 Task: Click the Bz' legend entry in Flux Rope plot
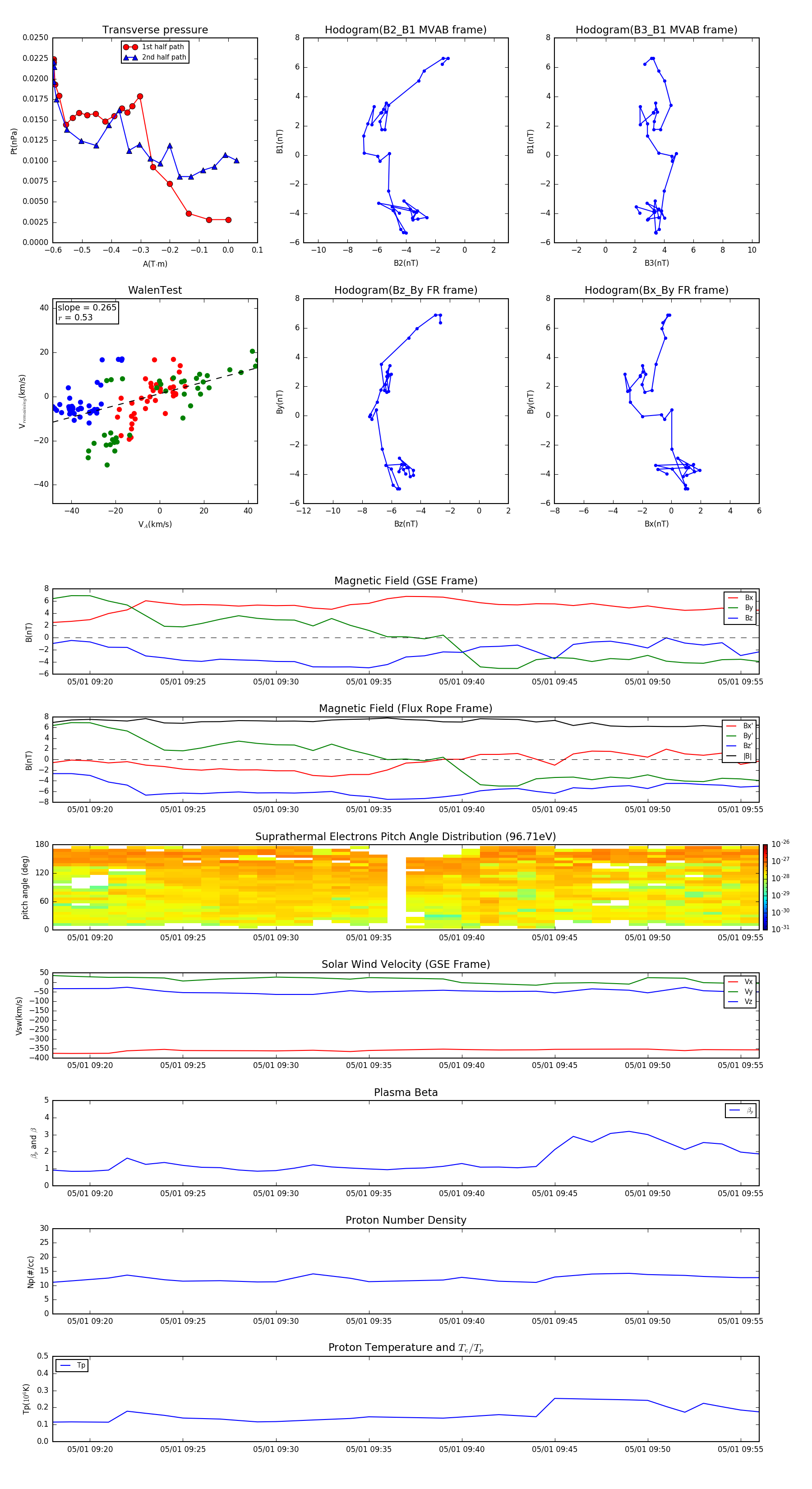pyautogui.click(x=740, y=746)
